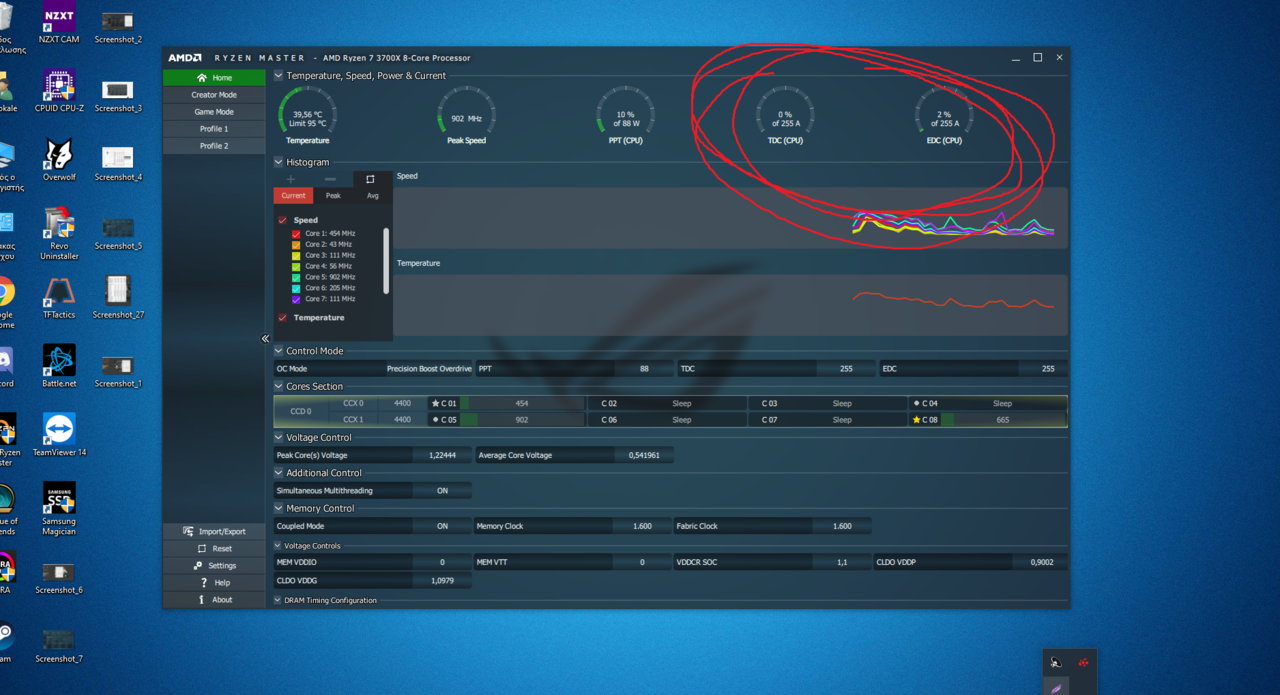The image size is (1280, 695).
Task: Collapse the Voltage Control section
Action: coord(279,438)
